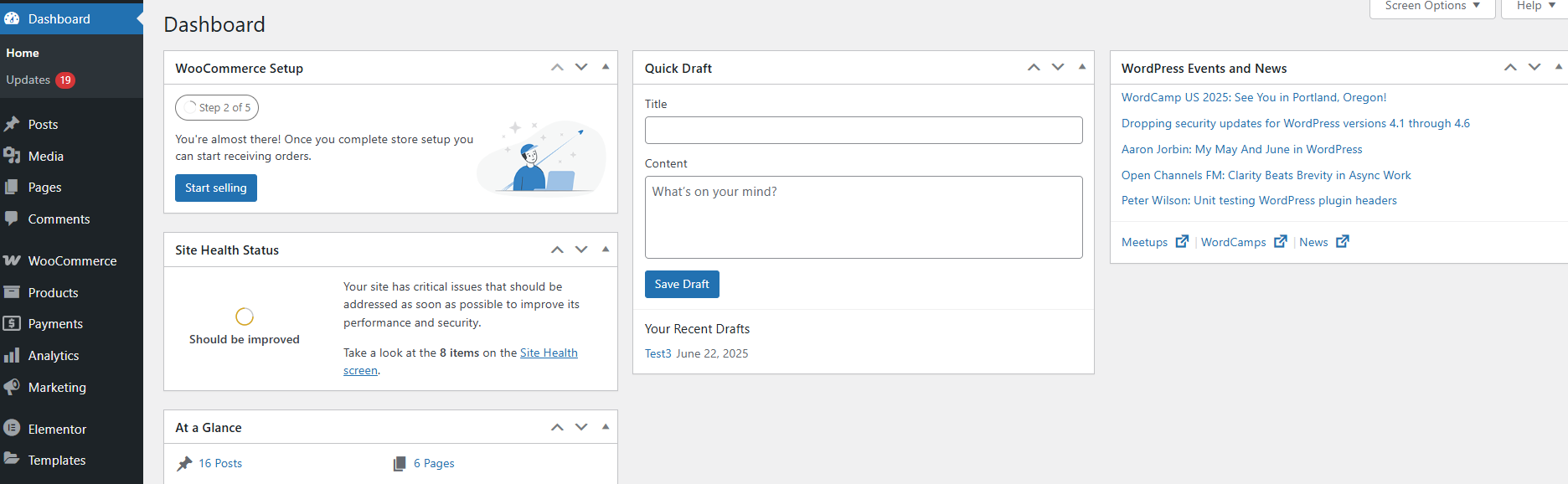Click the Analytics bar chart icon
Image resolution: width=1568 pixels, height=484 pixels.
(12, 355)
